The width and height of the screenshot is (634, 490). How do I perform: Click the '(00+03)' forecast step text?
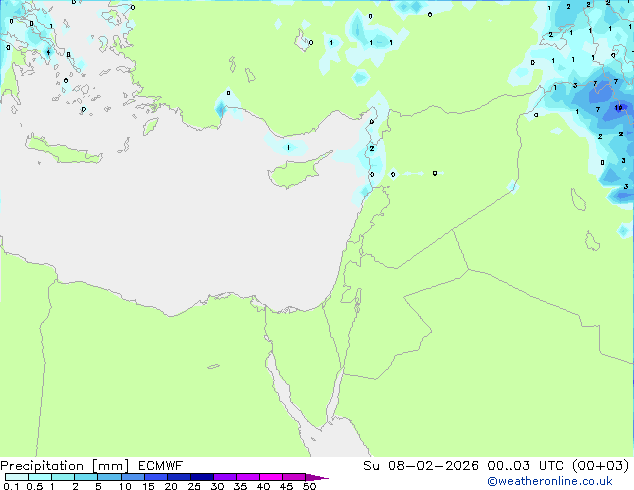click(x=601, y=466)
